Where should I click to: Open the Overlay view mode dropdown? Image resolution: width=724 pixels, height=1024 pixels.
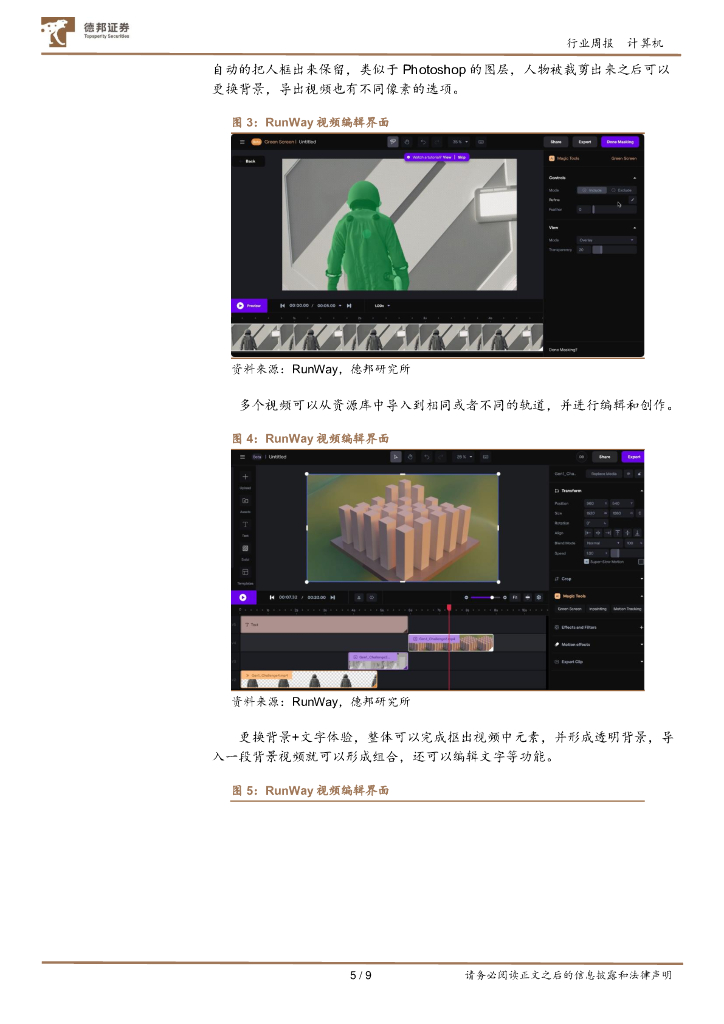pos(606,240)
